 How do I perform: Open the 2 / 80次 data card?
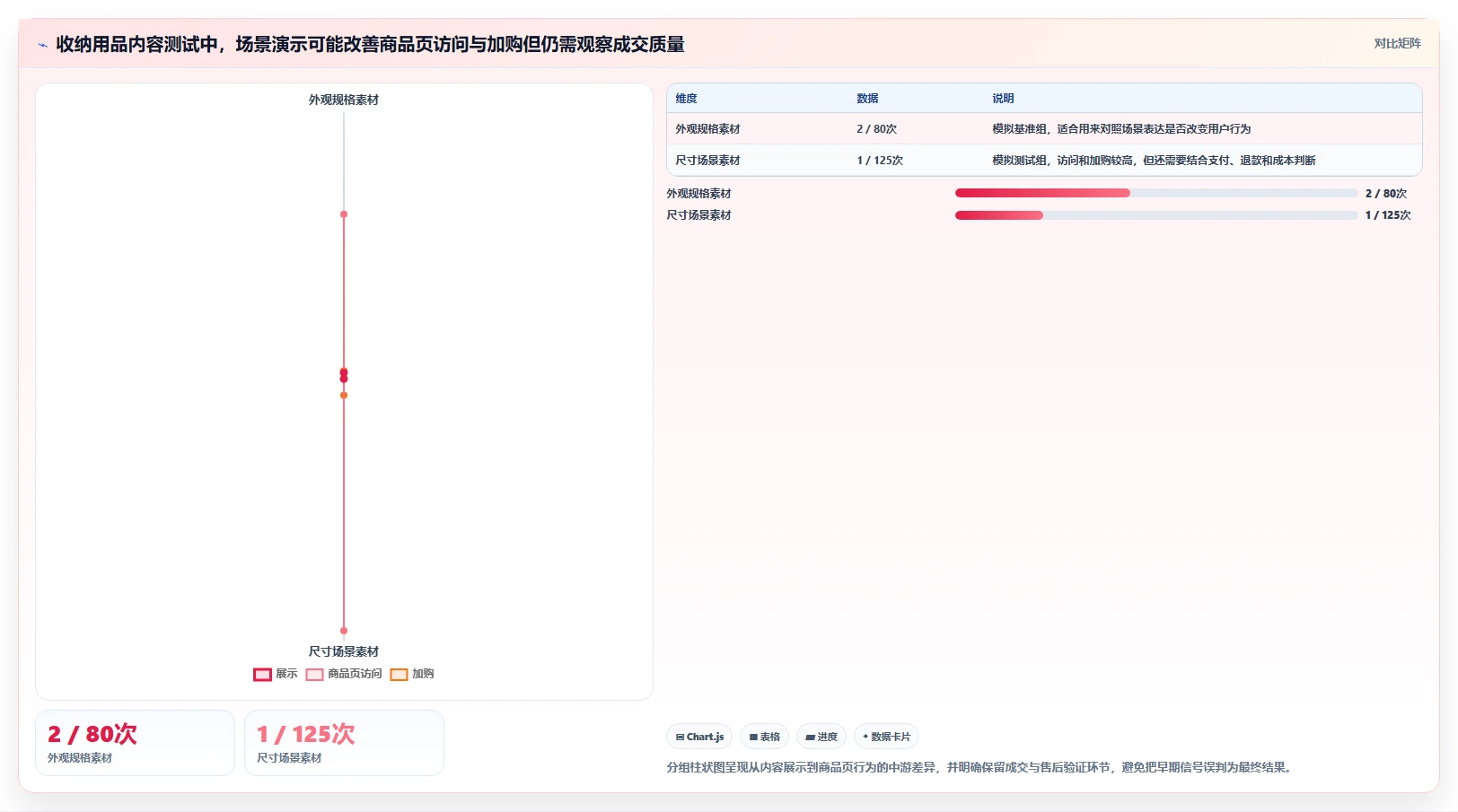[x=135, y=743]
